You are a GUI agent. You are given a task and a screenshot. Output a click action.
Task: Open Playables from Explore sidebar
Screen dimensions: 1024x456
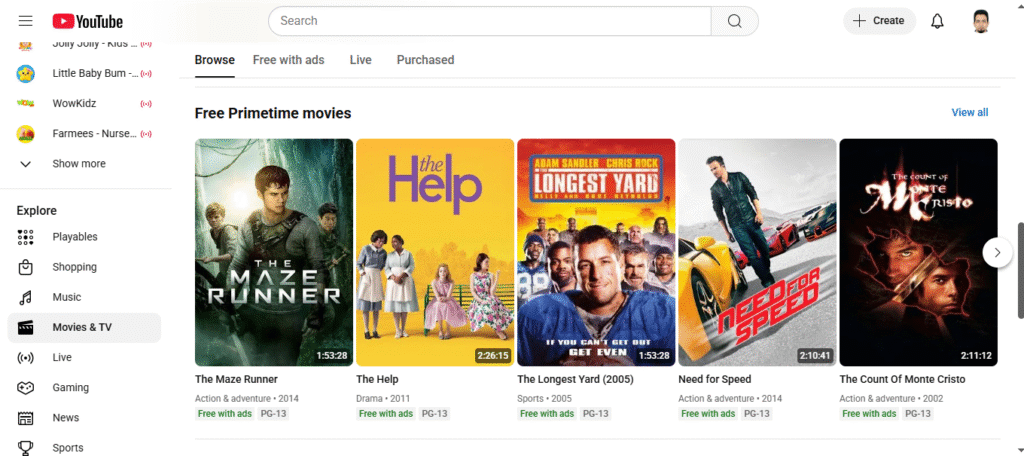coord(75,237)
